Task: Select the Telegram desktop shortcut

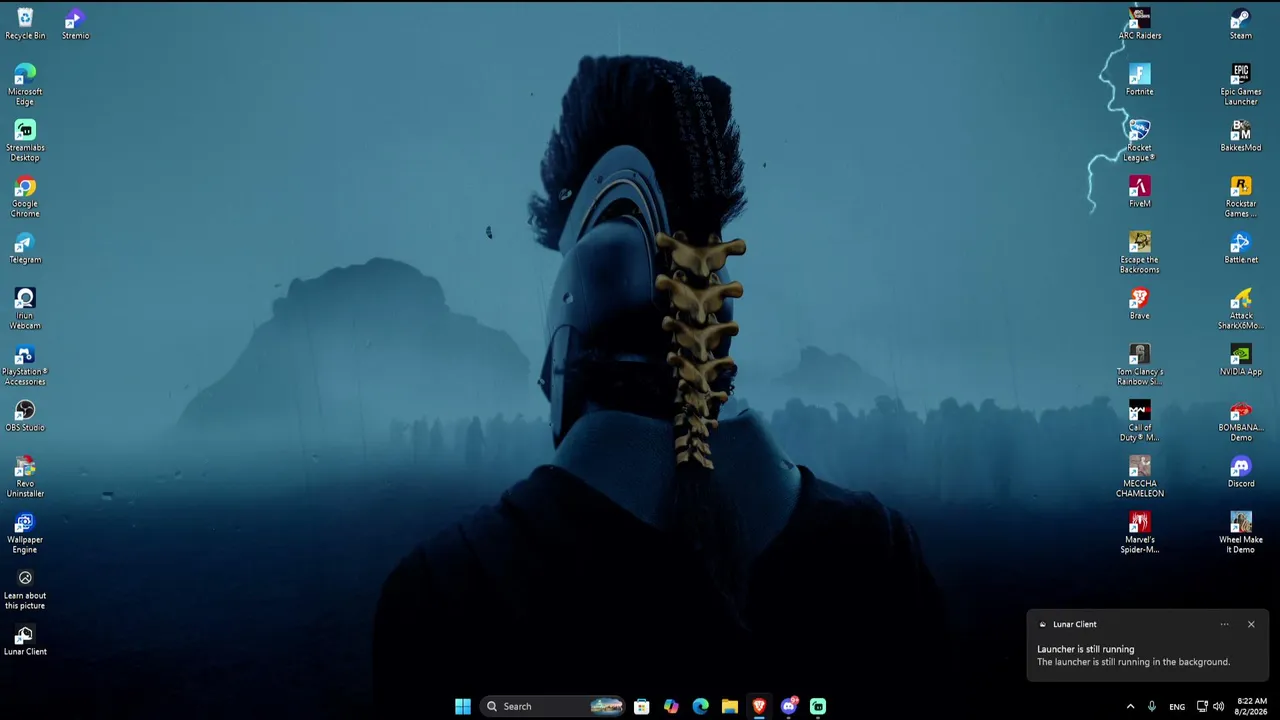Action: (25, 248)
